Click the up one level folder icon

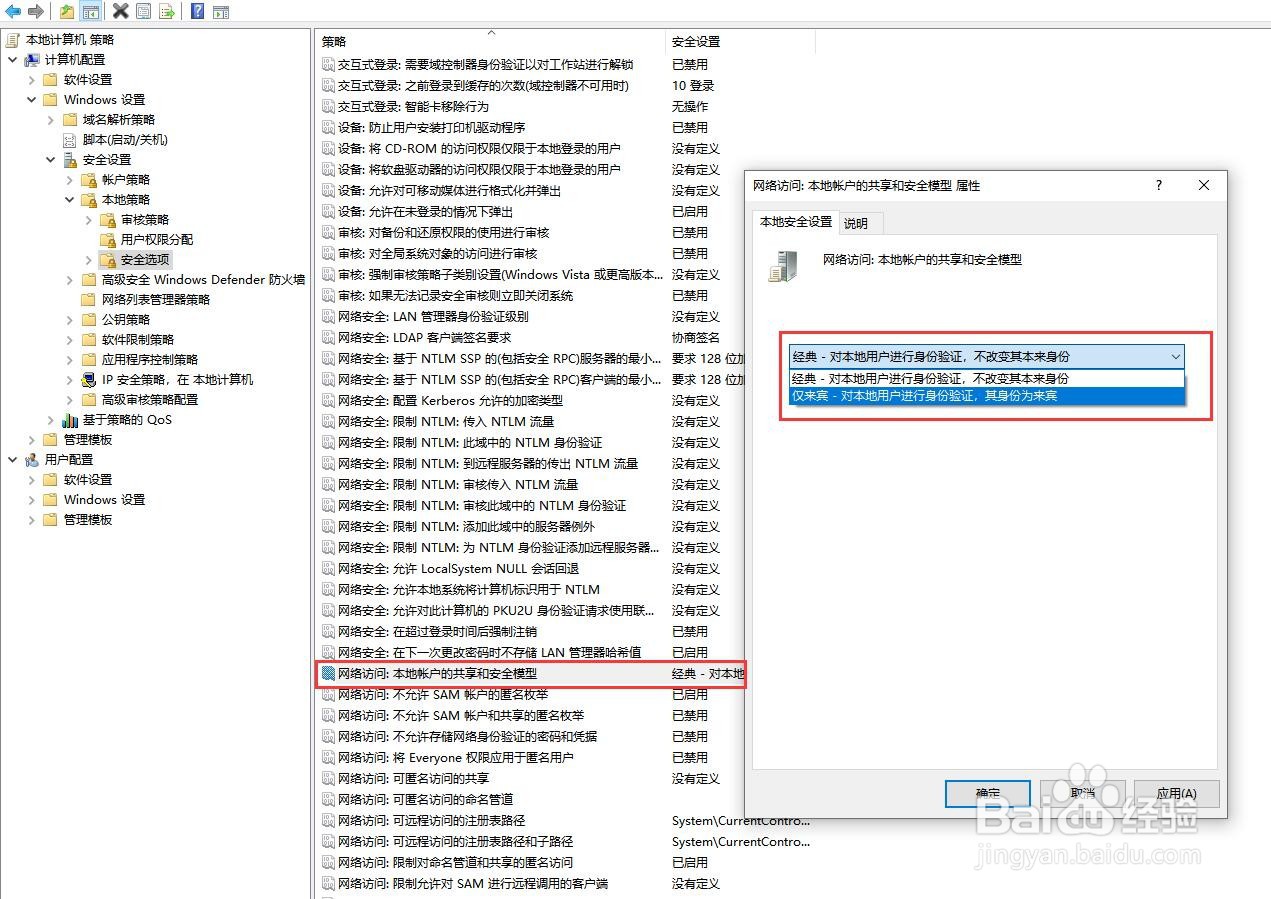[66, 11]
